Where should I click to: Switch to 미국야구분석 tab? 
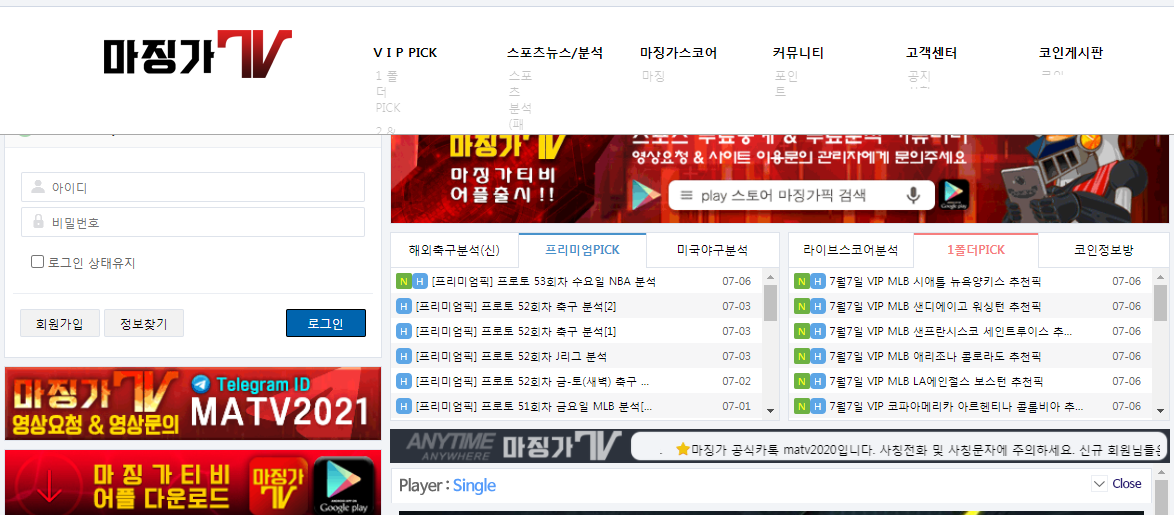click(x=712, y=250)
